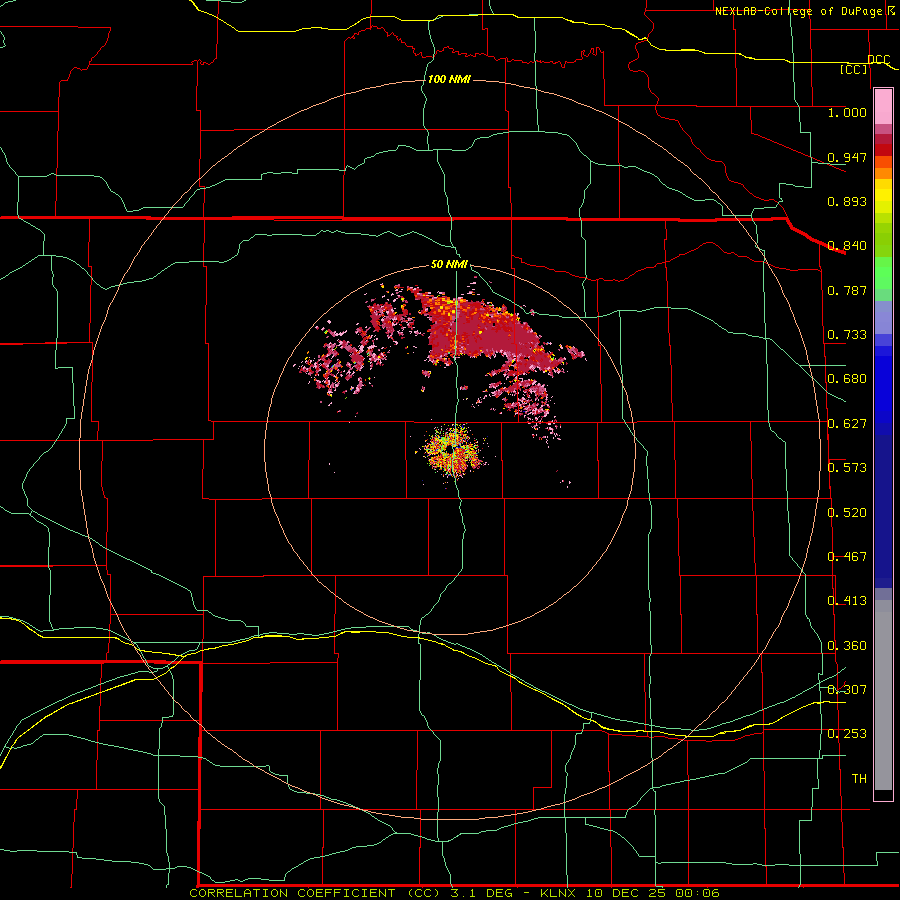Click the 0.520 color scale value

[847, 513]
